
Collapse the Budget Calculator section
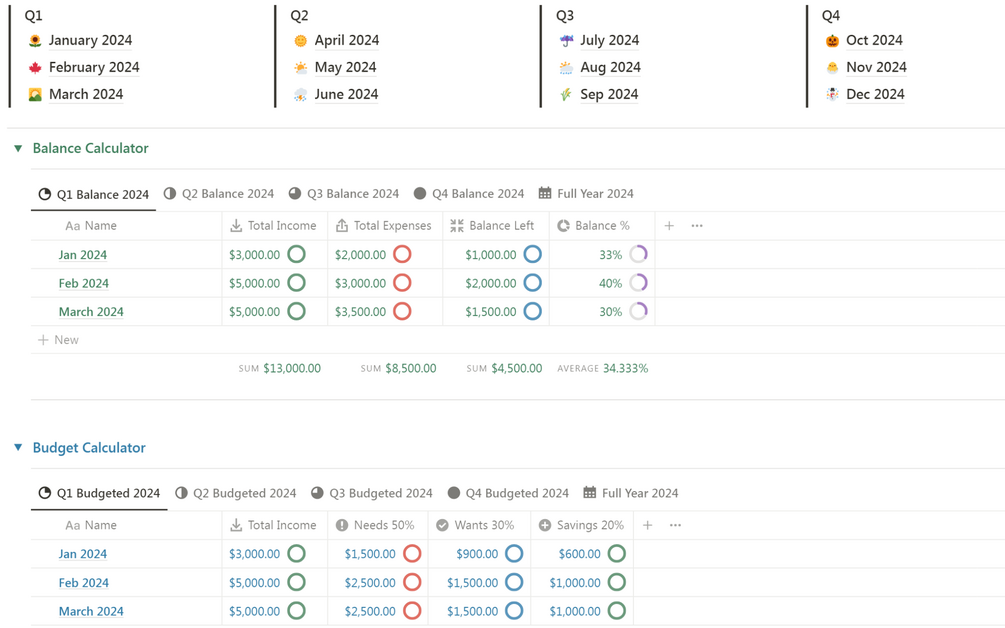pyautogui.click(x=18, y=447)
